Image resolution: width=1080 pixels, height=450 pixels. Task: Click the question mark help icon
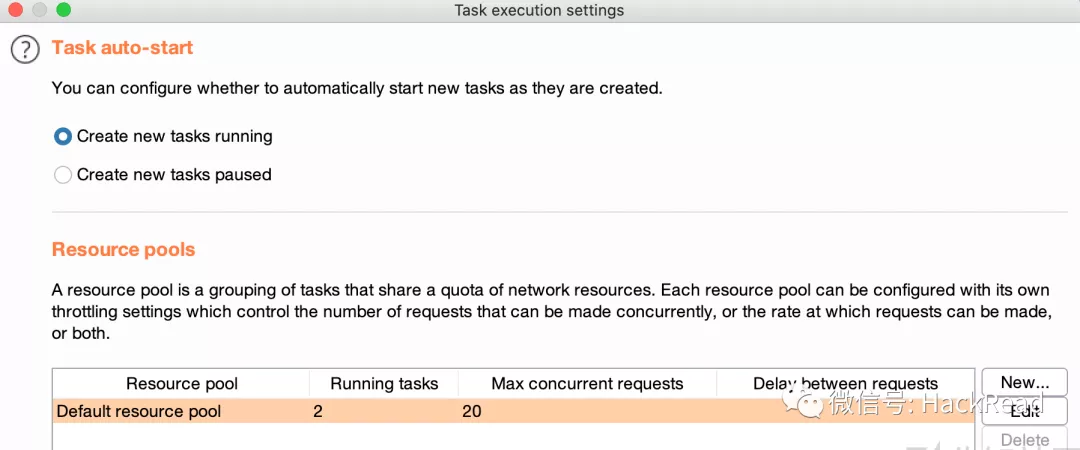tap(24, 49)
